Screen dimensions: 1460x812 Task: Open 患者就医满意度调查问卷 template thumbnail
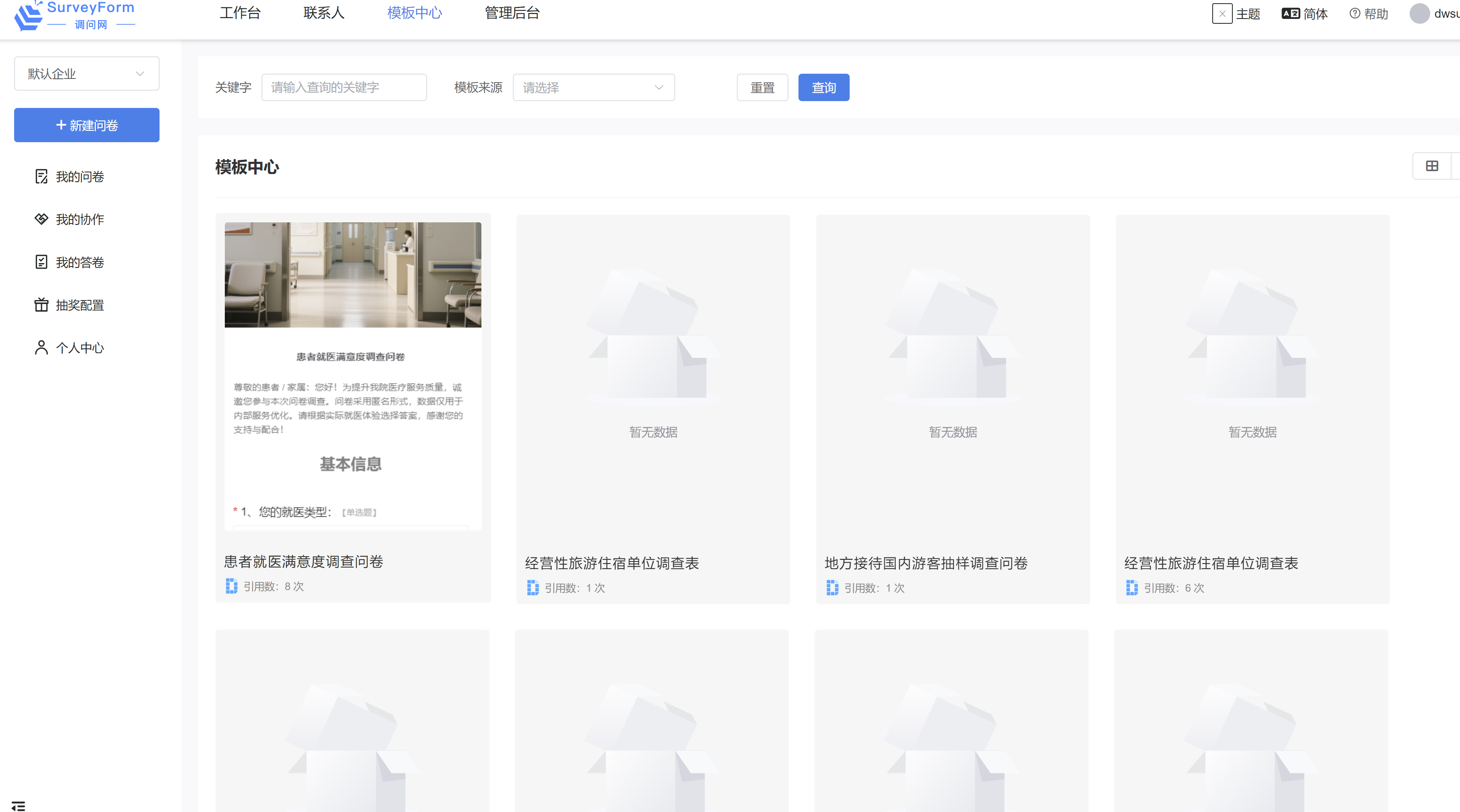point(353,376)
